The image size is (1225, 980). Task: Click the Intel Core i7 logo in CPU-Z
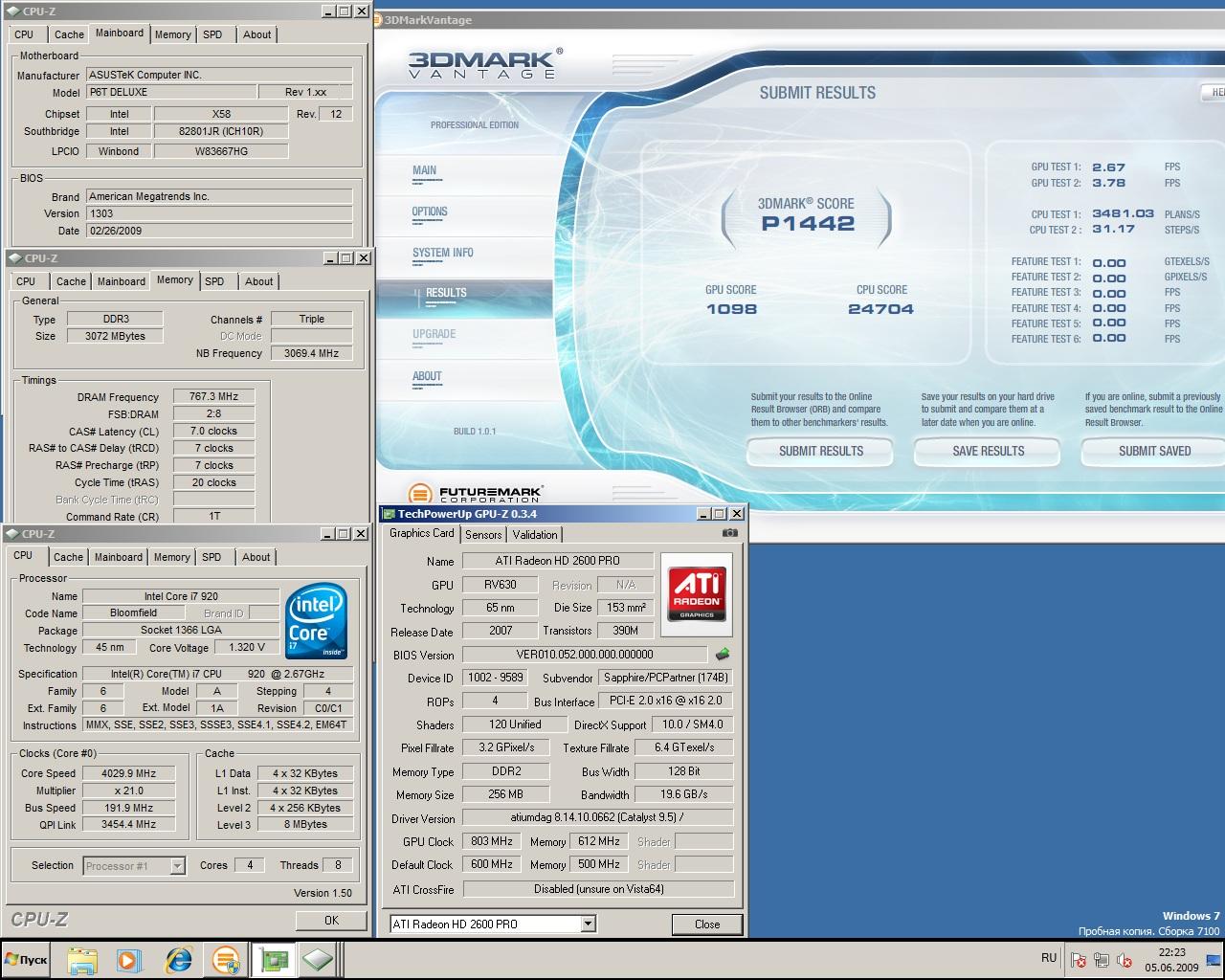coord(317,623)
